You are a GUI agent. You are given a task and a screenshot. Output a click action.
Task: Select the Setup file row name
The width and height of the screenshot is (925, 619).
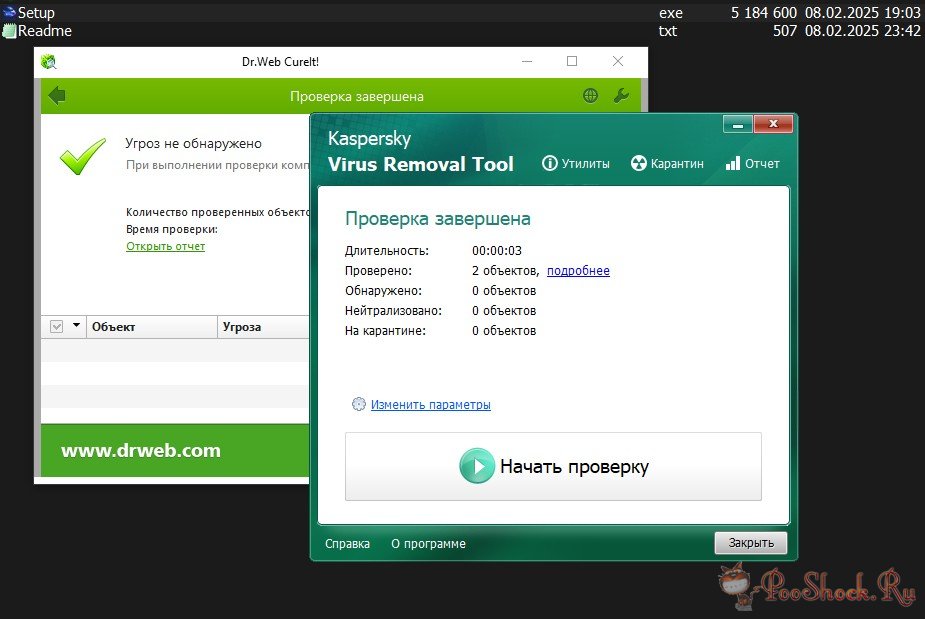tap(36, 12)
